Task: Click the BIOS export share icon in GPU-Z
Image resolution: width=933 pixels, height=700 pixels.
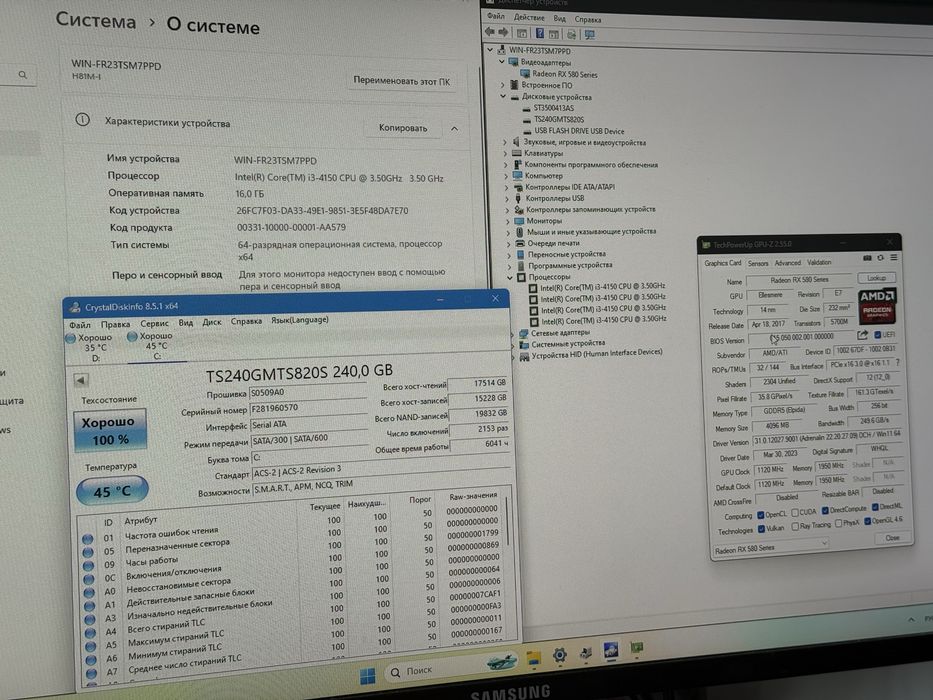Action: pos(863,335)
